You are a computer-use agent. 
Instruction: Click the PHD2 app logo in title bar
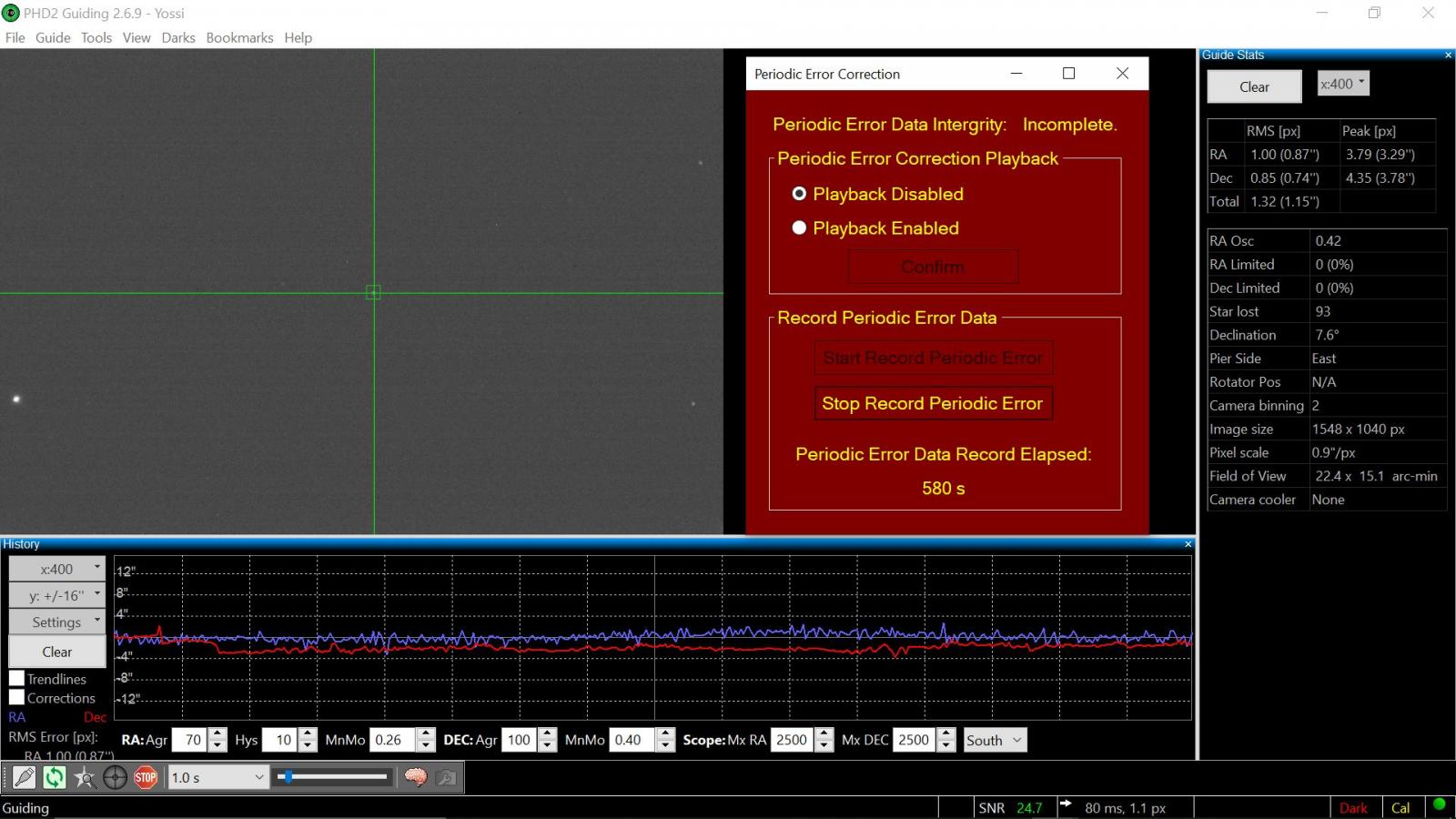click(11, 13)
